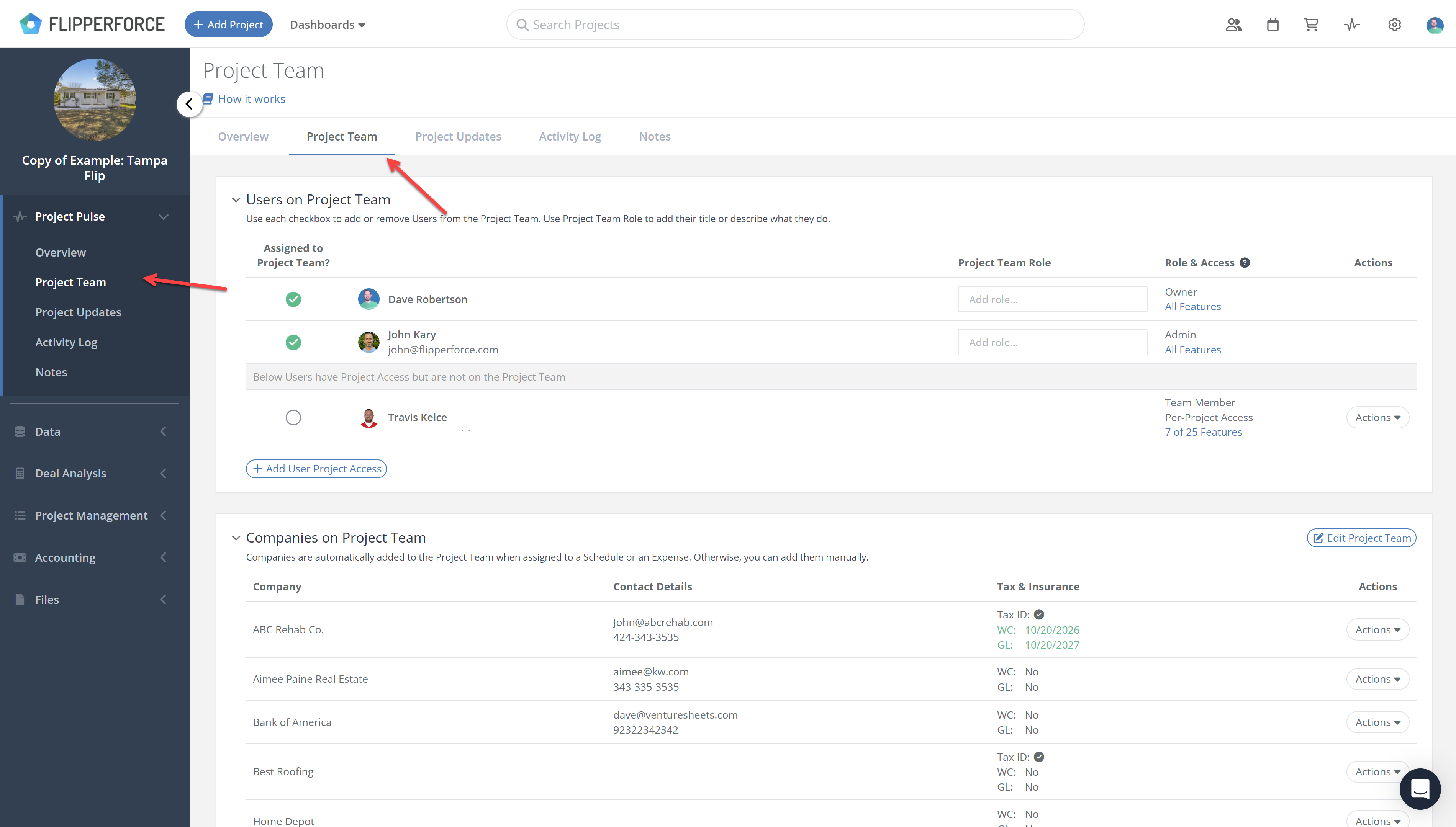Uncheck John Kary from Project Team

[293, 342]
